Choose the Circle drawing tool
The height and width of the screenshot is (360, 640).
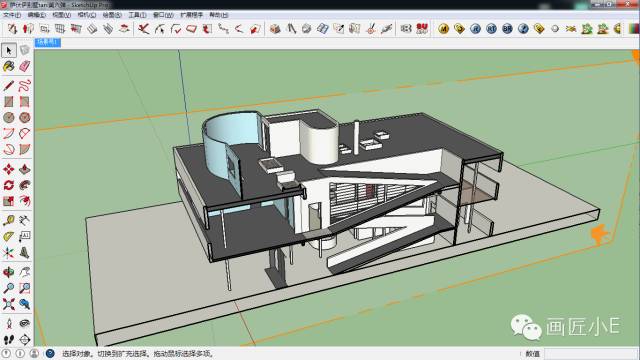click(9, 118)
